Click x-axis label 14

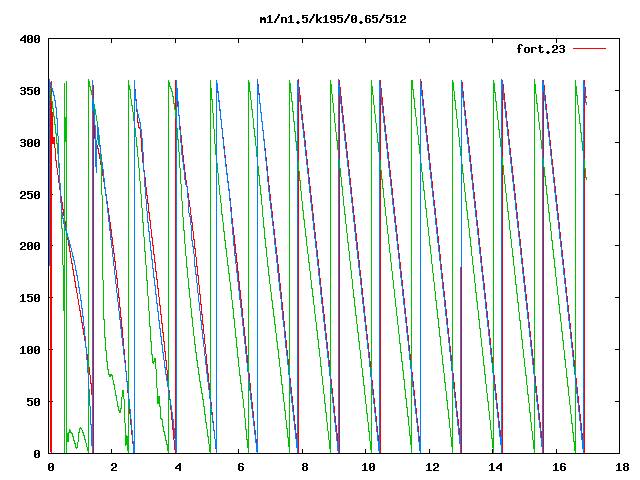(495, 467)
